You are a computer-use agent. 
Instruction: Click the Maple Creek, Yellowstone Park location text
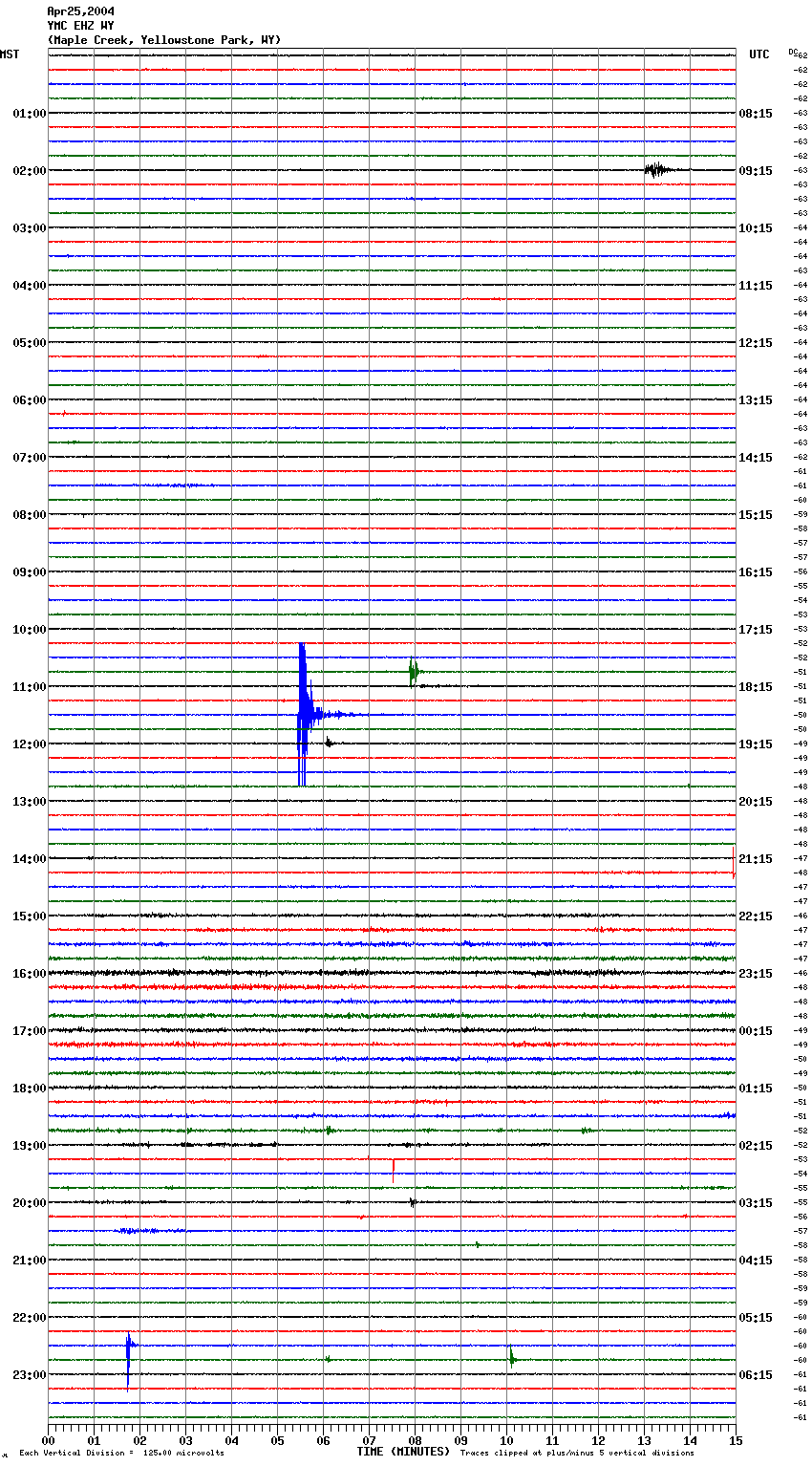(163, 40)
